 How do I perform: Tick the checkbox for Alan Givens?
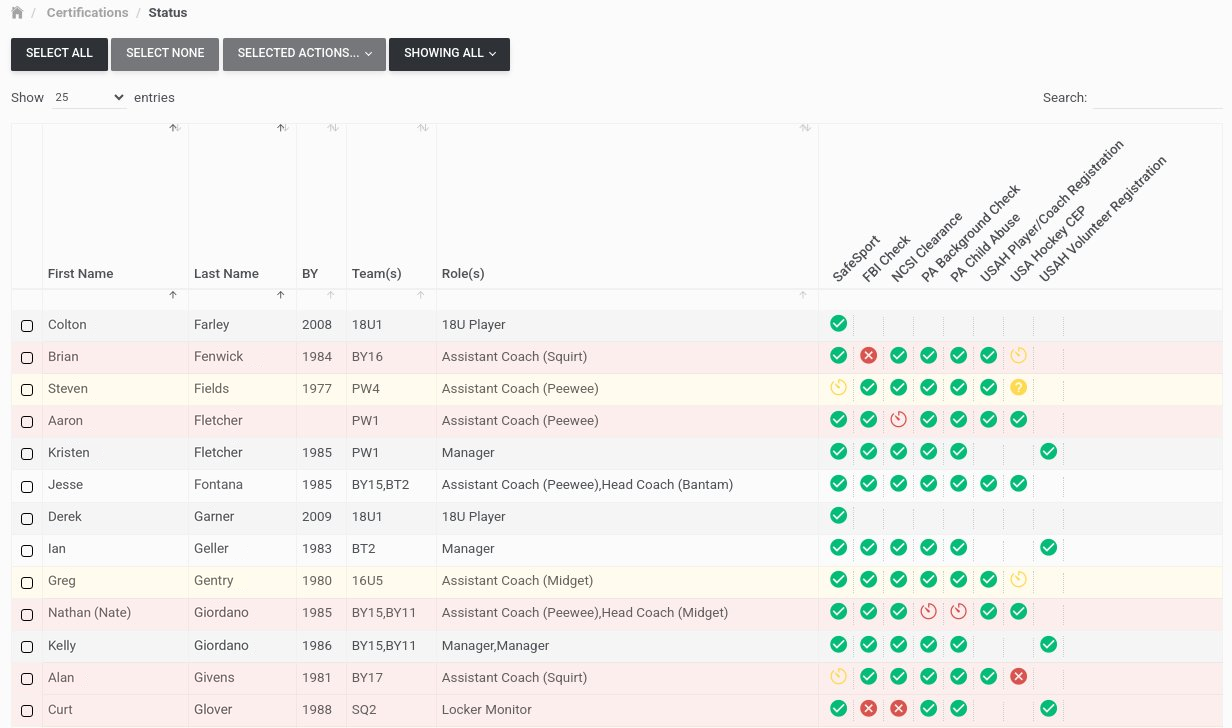click(27, 679)
